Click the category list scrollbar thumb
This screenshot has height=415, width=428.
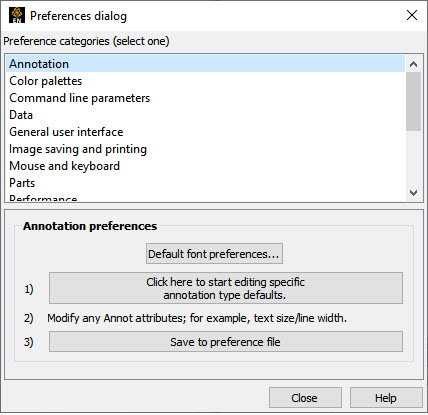click(413, 101)
